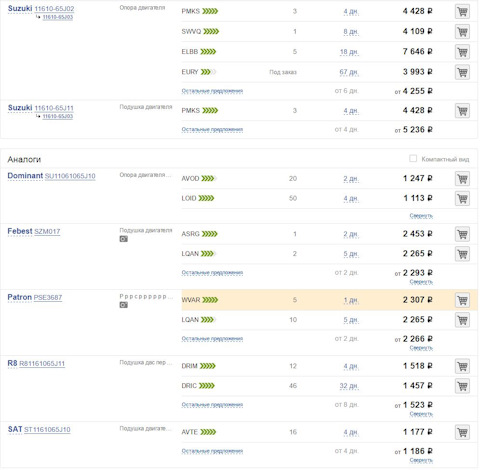Add Febest ASRG 2 453 ₽ to cart

coord(462,234)
